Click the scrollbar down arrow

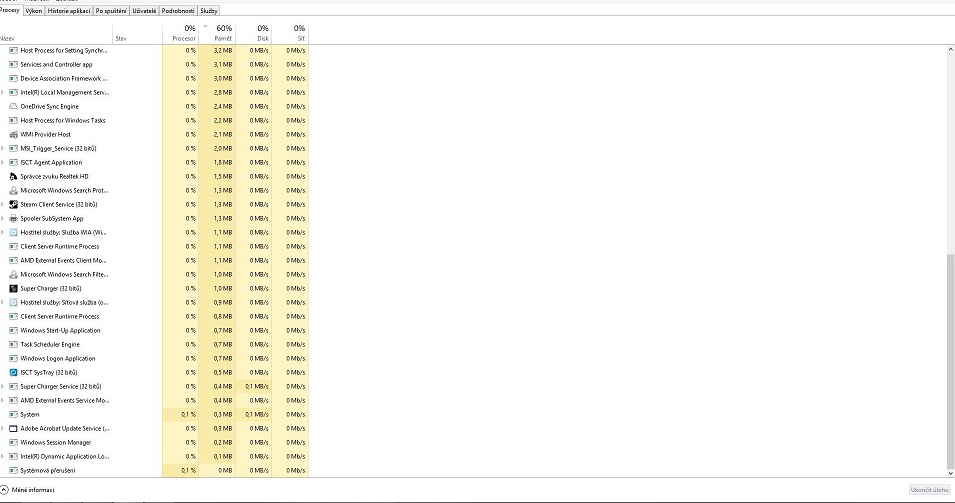950,473
